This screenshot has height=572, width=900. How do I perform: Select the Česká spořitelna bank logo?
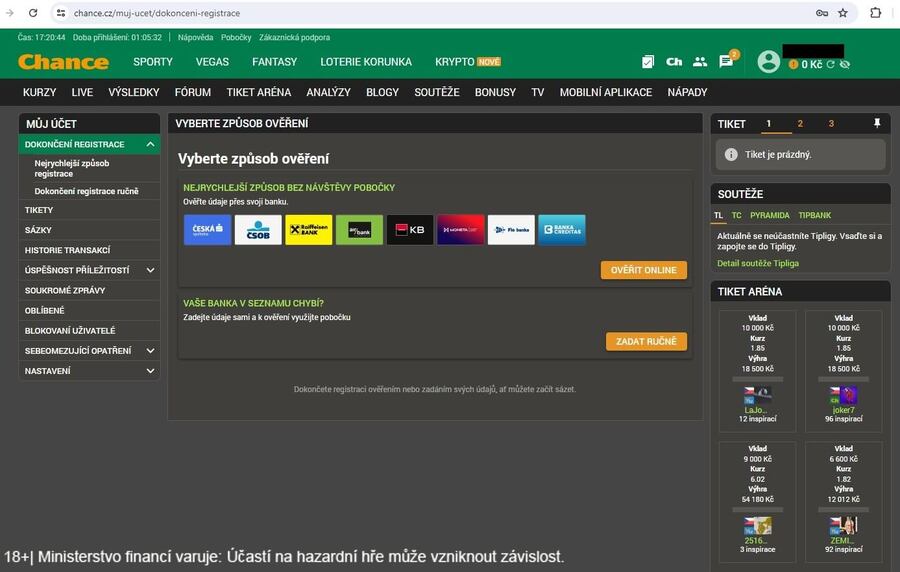pos(208,229)
